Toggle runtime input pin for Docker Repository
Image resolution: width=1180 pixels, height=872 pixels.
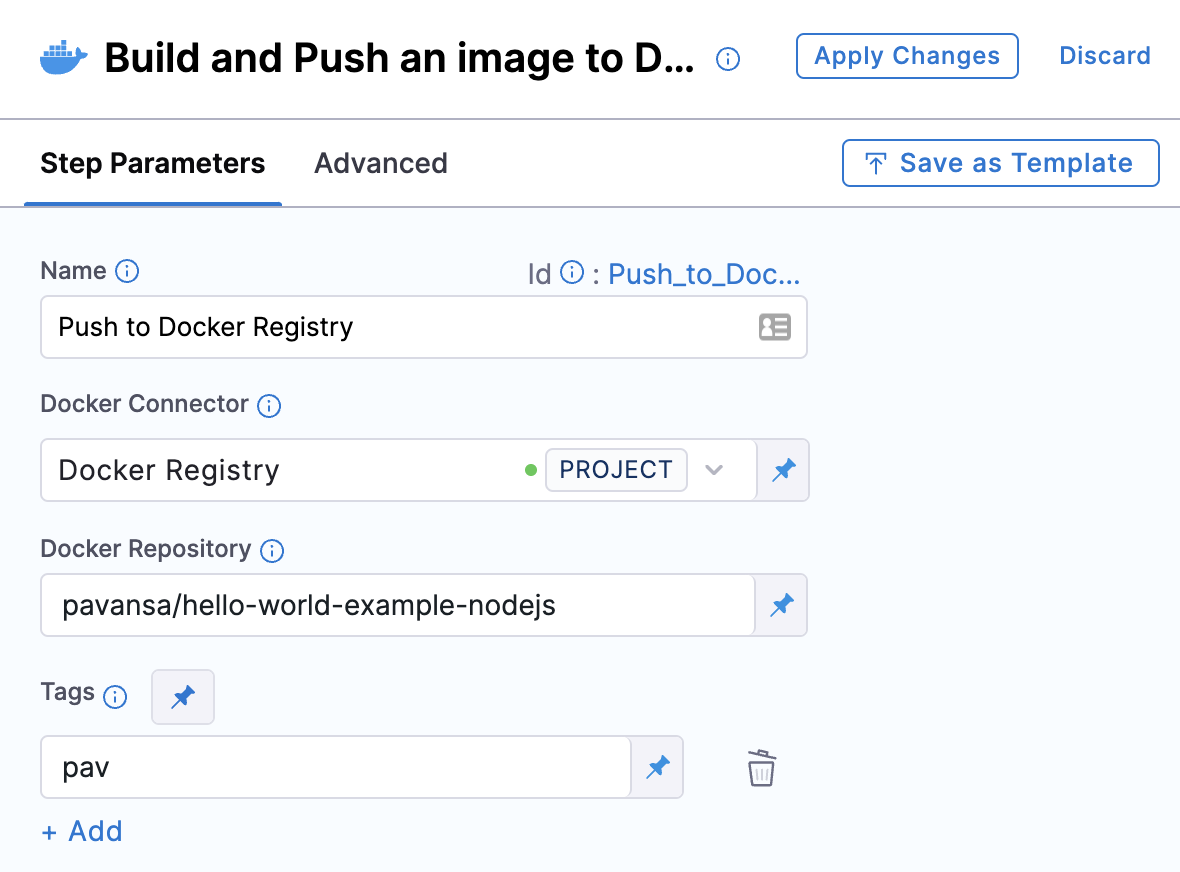[x=781, y=605]
